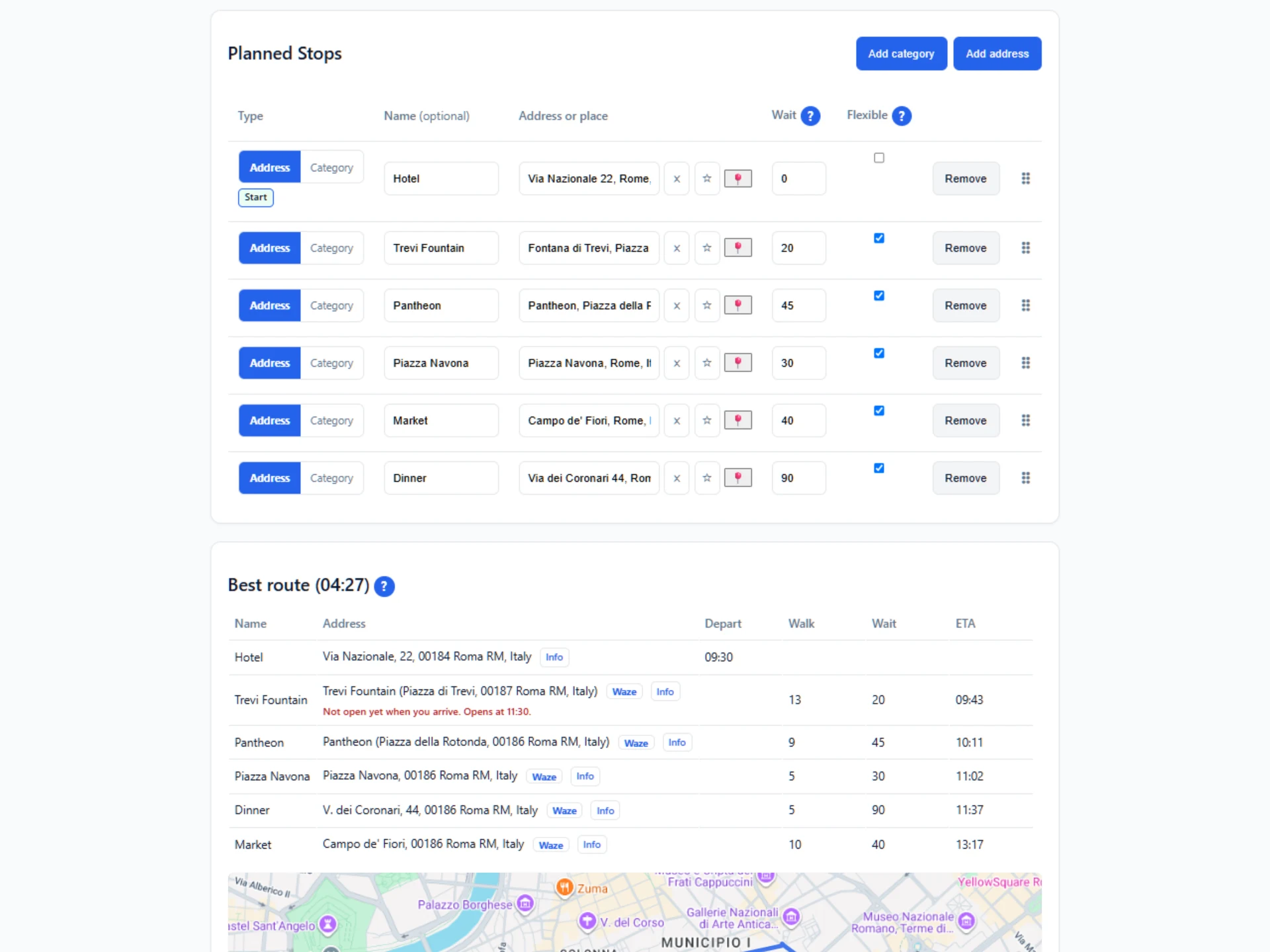
Task: Select Category type for the Pantheon row
Action: [331, 305]
